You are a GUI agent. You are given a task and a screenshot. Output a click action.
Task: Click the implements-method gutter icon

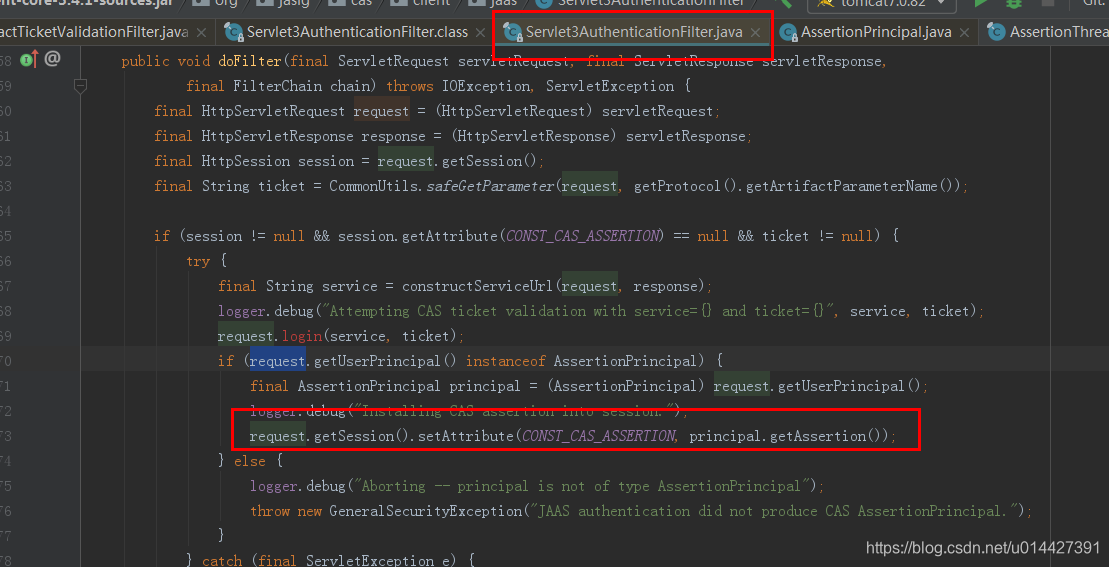coord(28,60)
